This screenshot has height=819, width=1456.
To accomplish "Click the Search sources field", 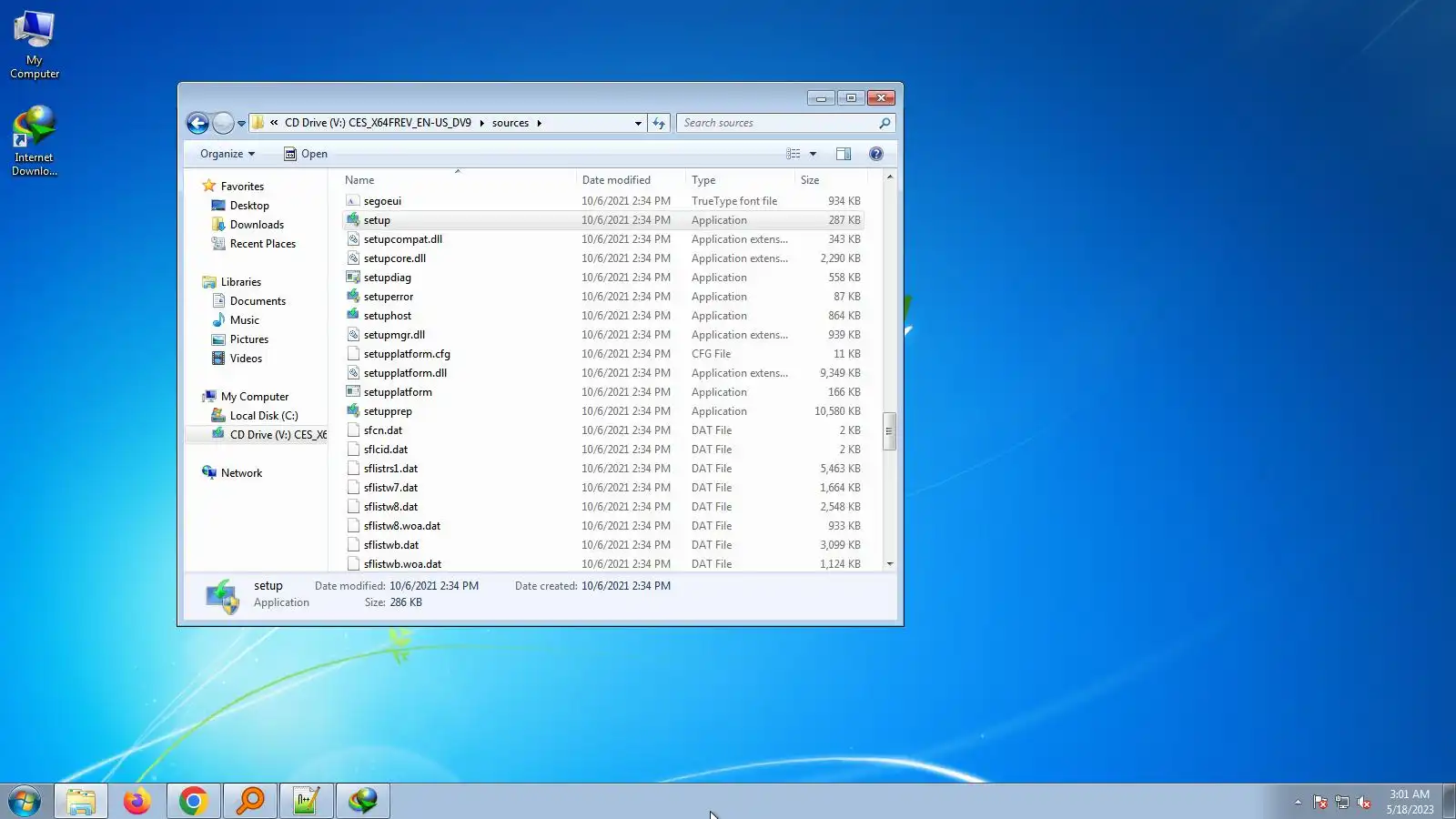I will 778,123.
